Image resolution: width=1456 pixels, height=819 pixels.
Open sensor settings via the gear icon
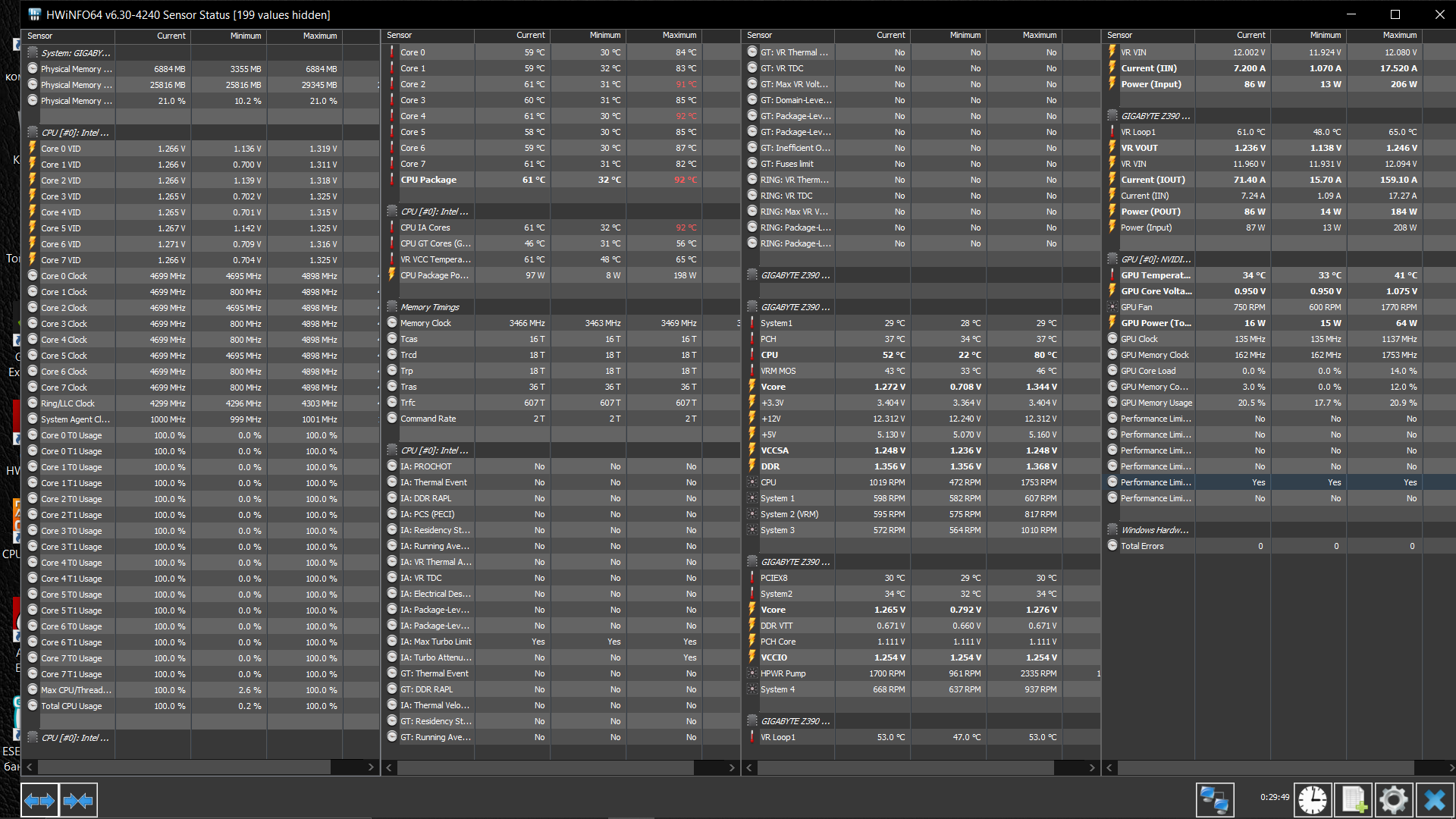[1394, 800]
